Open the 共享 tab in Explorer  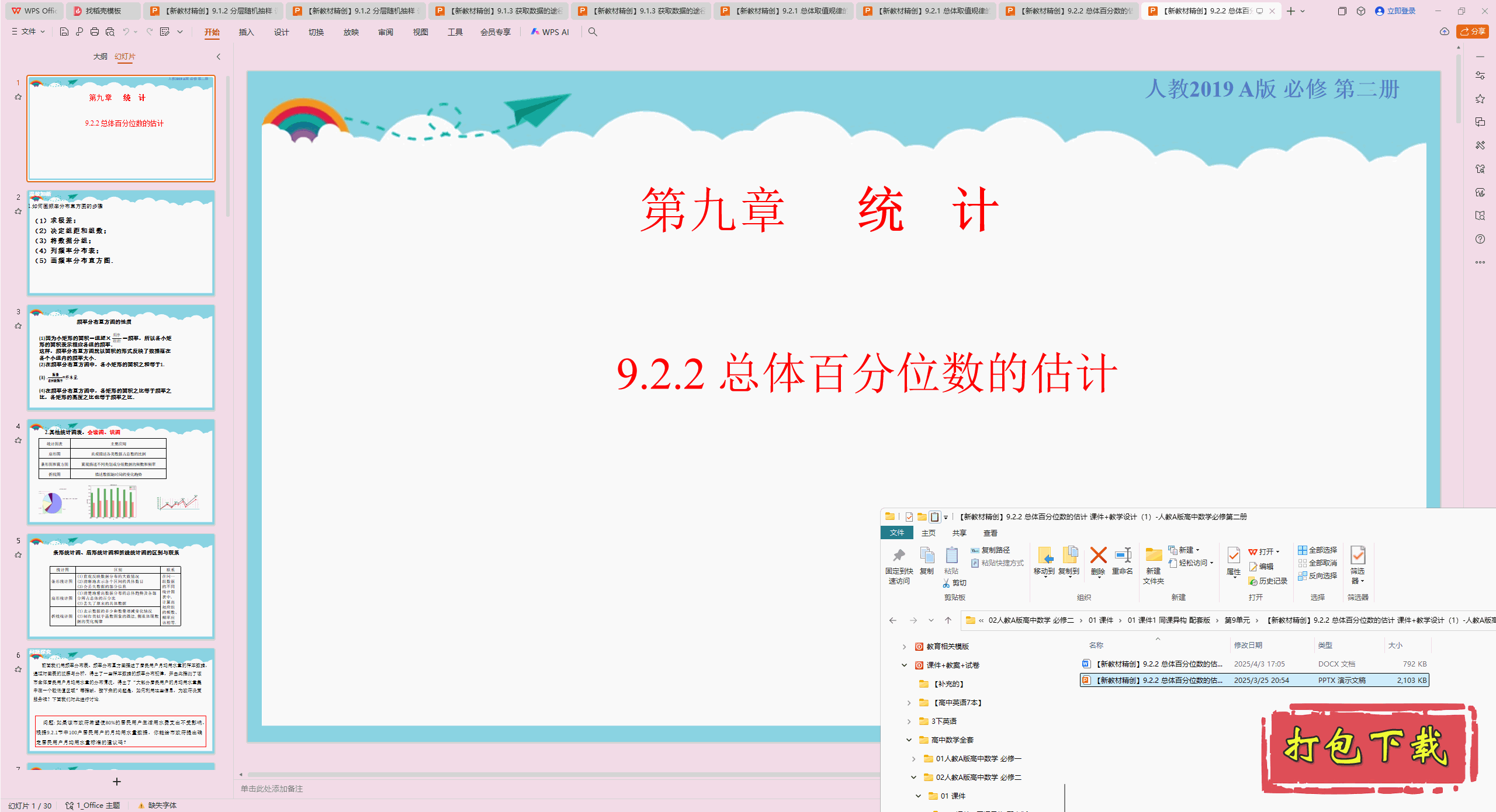pos(960,533)
